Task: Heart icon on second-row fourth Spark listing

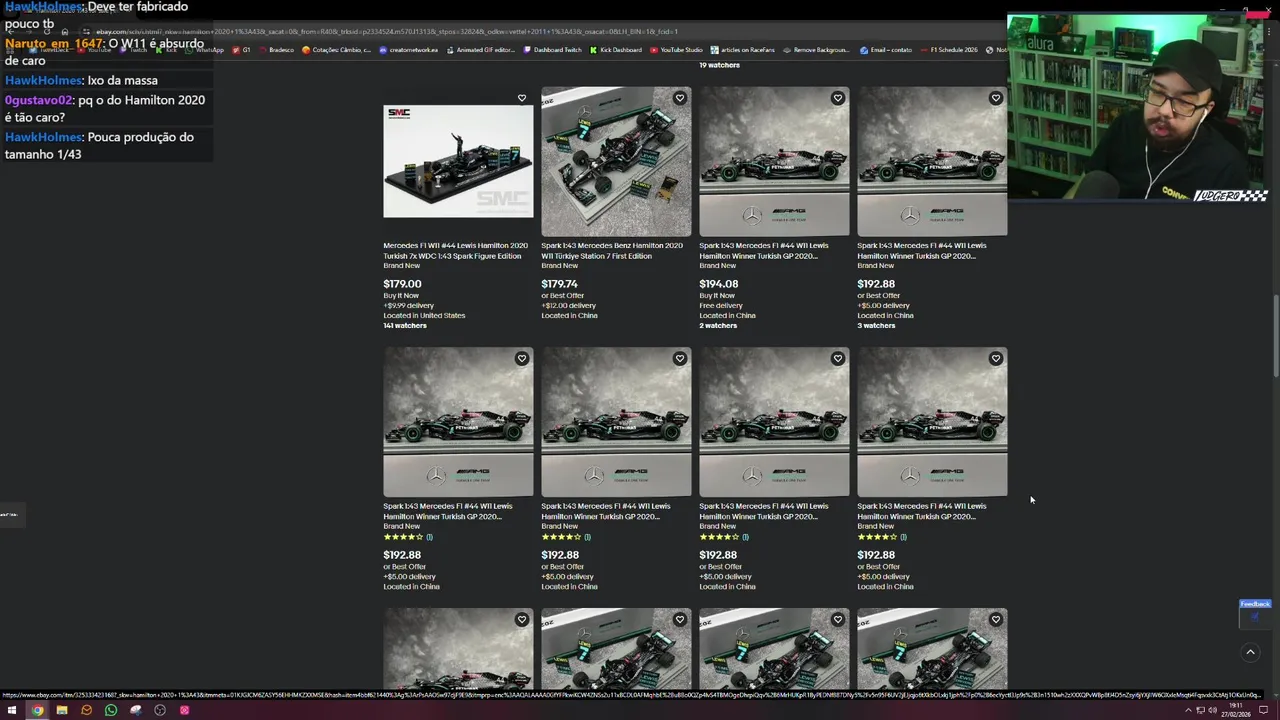Action: [995, 359]
